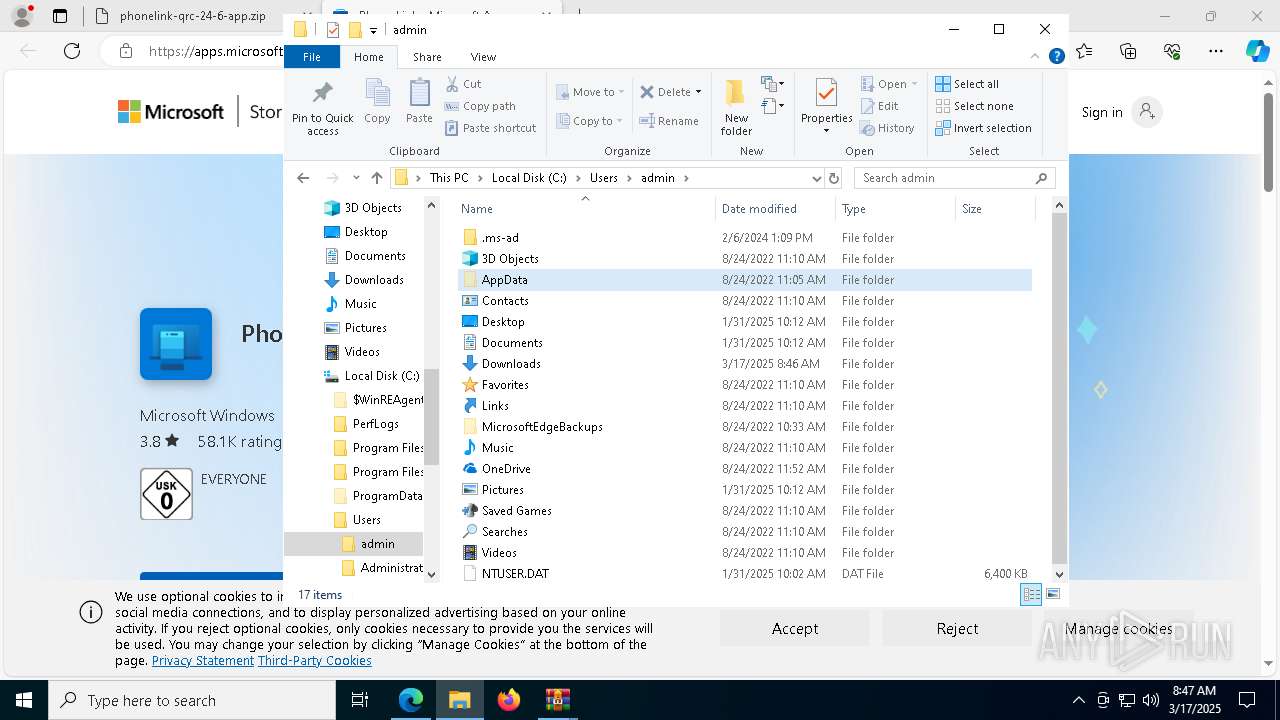Switch to the Share ribbon tab

click(427, 57)
